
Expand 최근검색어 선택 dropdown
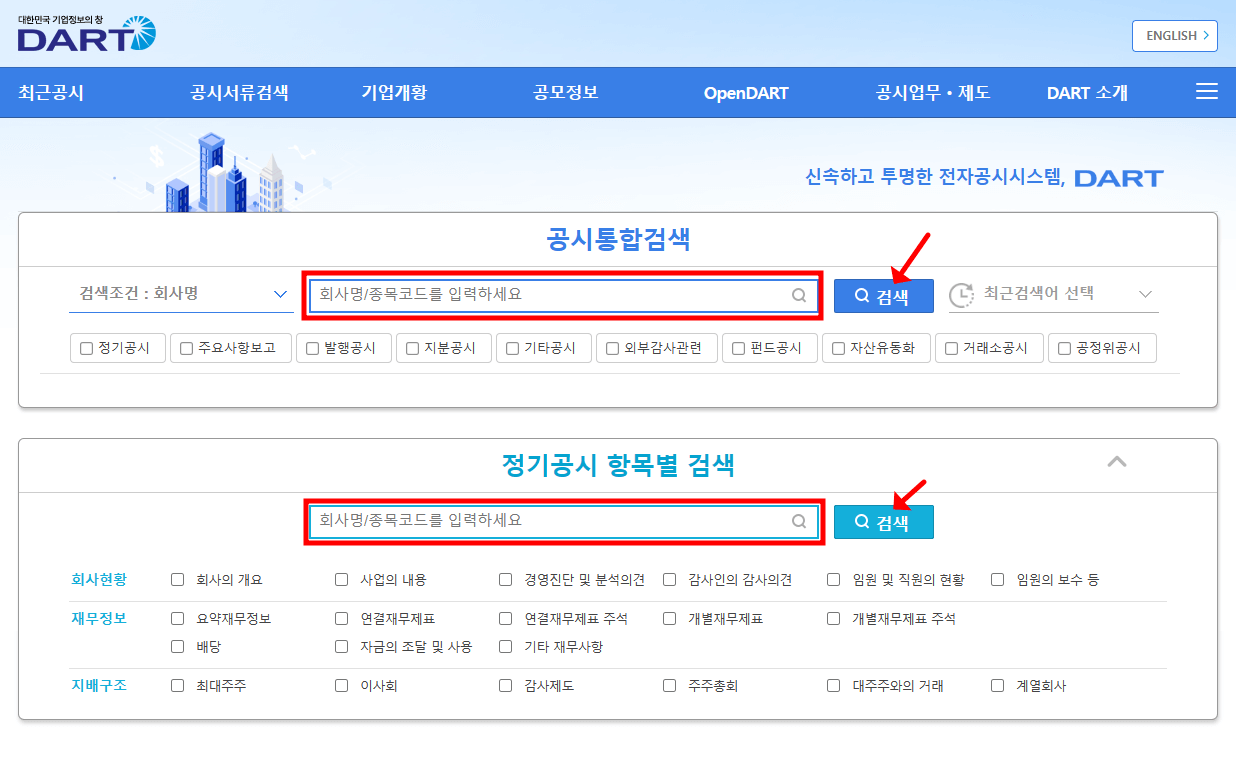click(1145, 294)
